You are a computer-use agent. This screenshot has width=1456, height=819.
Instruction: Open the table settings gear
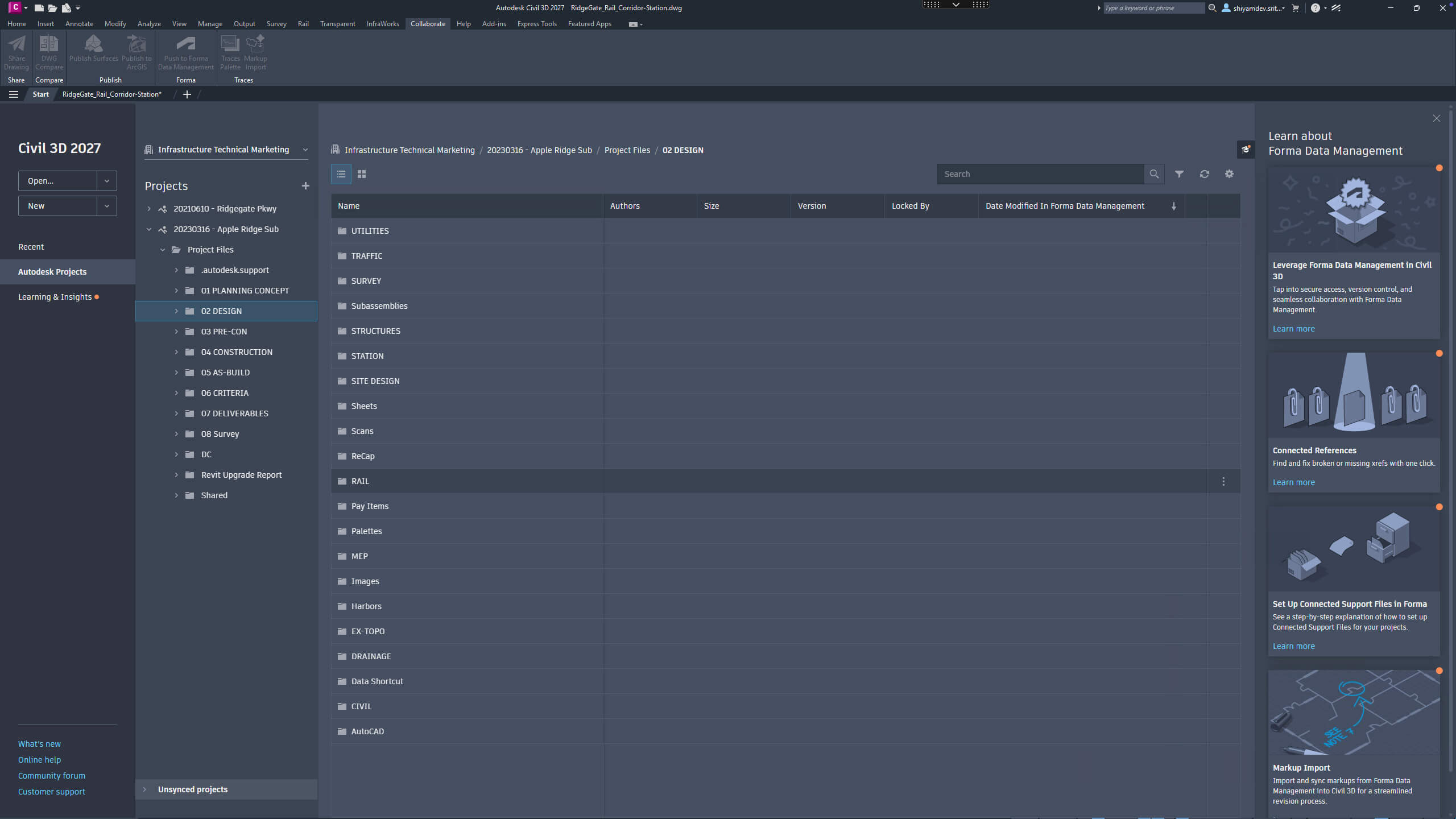[1230, 174]
